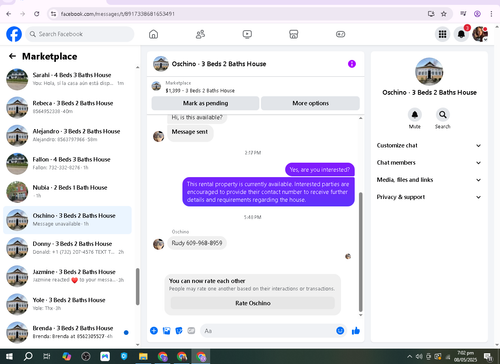Open Brenda 3 Beds 2 Baths conversation
500x364 pixels.
tap(67, 332)
